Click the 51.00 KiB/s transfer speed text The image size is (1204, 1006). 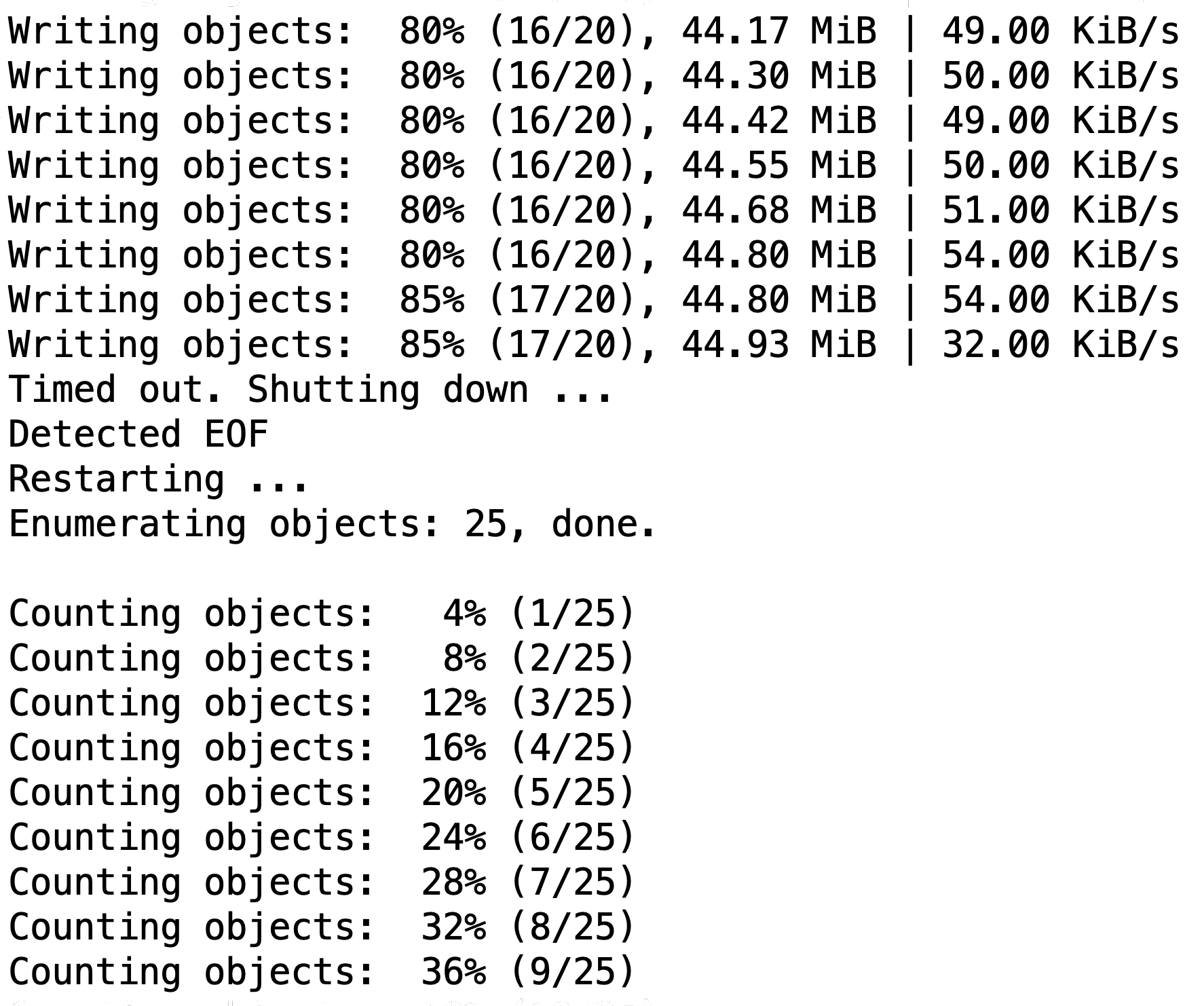tap(1061, 210)
